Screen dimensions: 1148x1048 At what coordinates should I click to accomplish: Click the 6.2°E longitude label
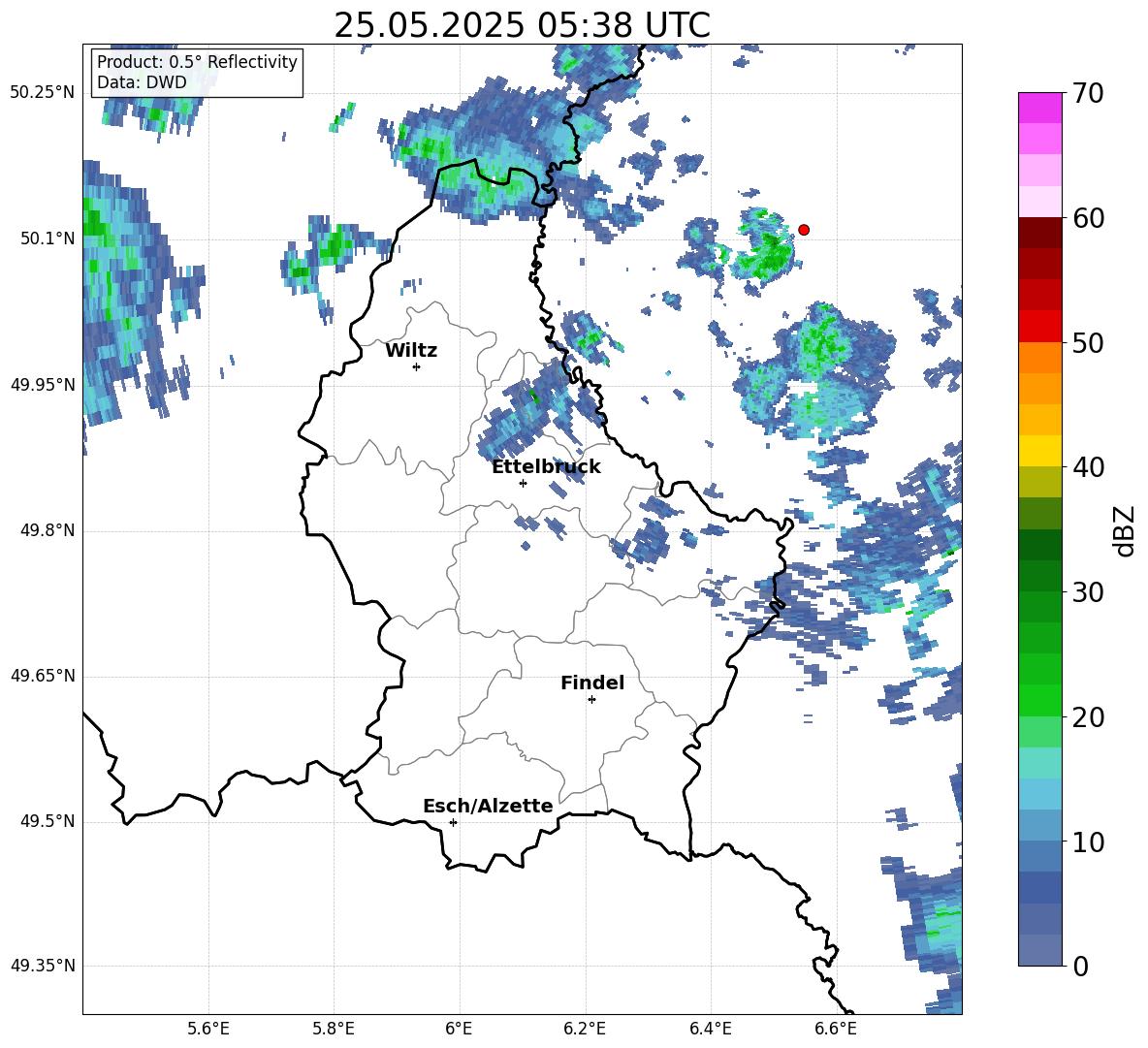585,1029
